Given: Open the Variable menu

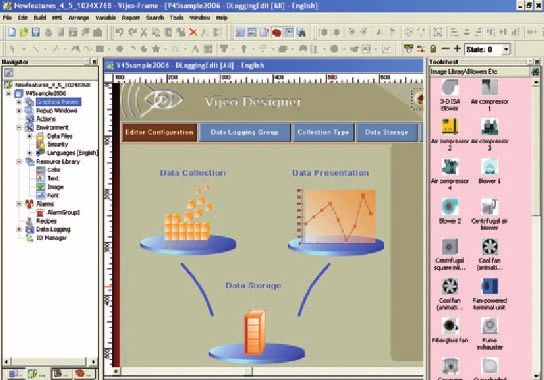Looking at the screenshot, I should [105, 17].
